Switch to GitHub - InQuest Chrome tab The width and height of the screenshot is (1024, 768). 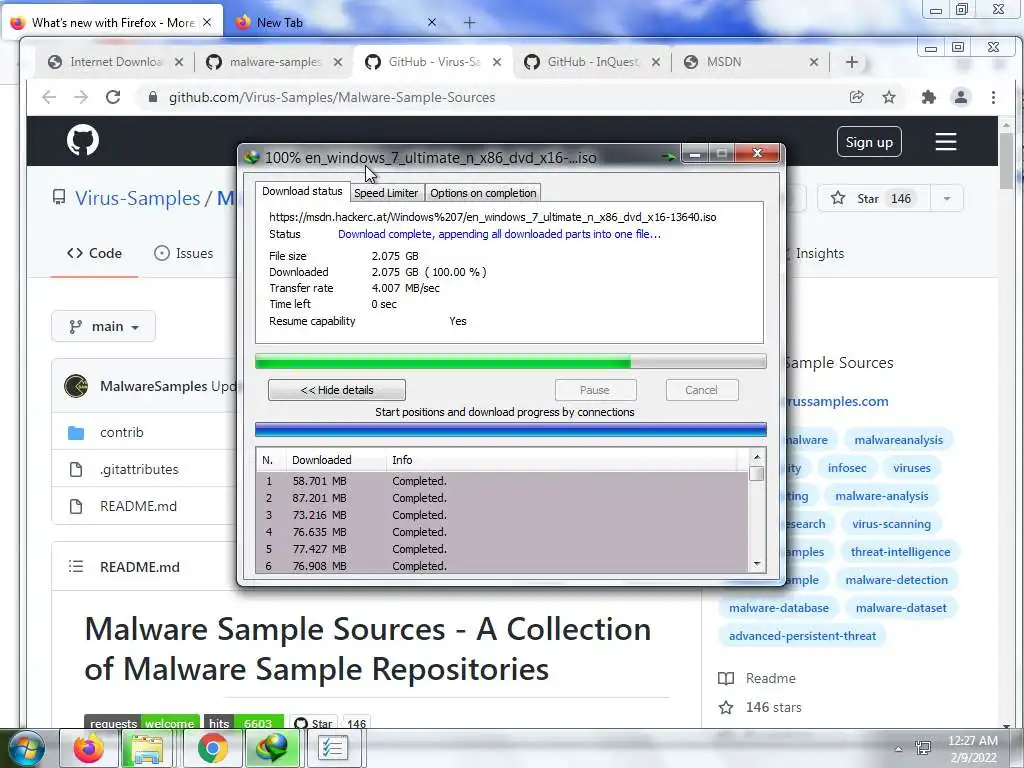tap(592, 62)
